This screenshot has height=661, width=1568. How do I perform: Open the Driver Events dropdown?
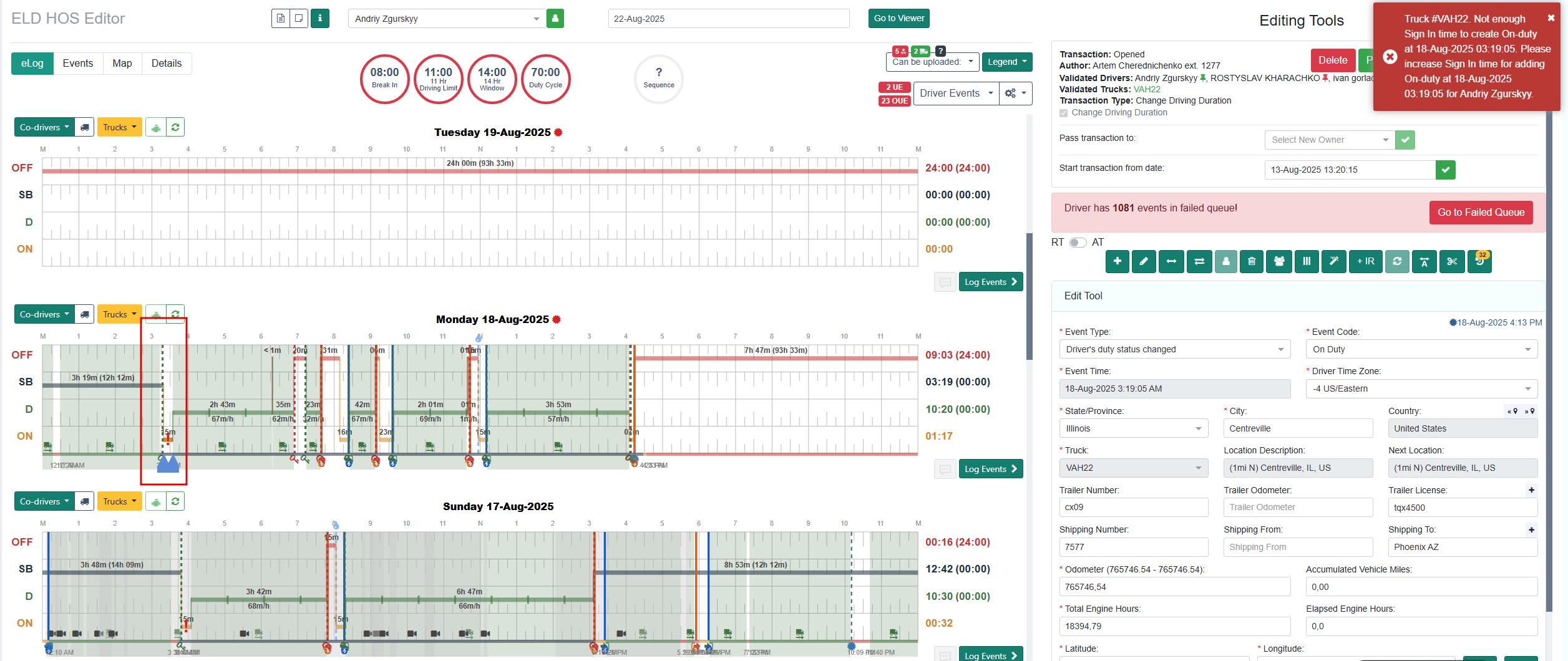click(957, 94)
